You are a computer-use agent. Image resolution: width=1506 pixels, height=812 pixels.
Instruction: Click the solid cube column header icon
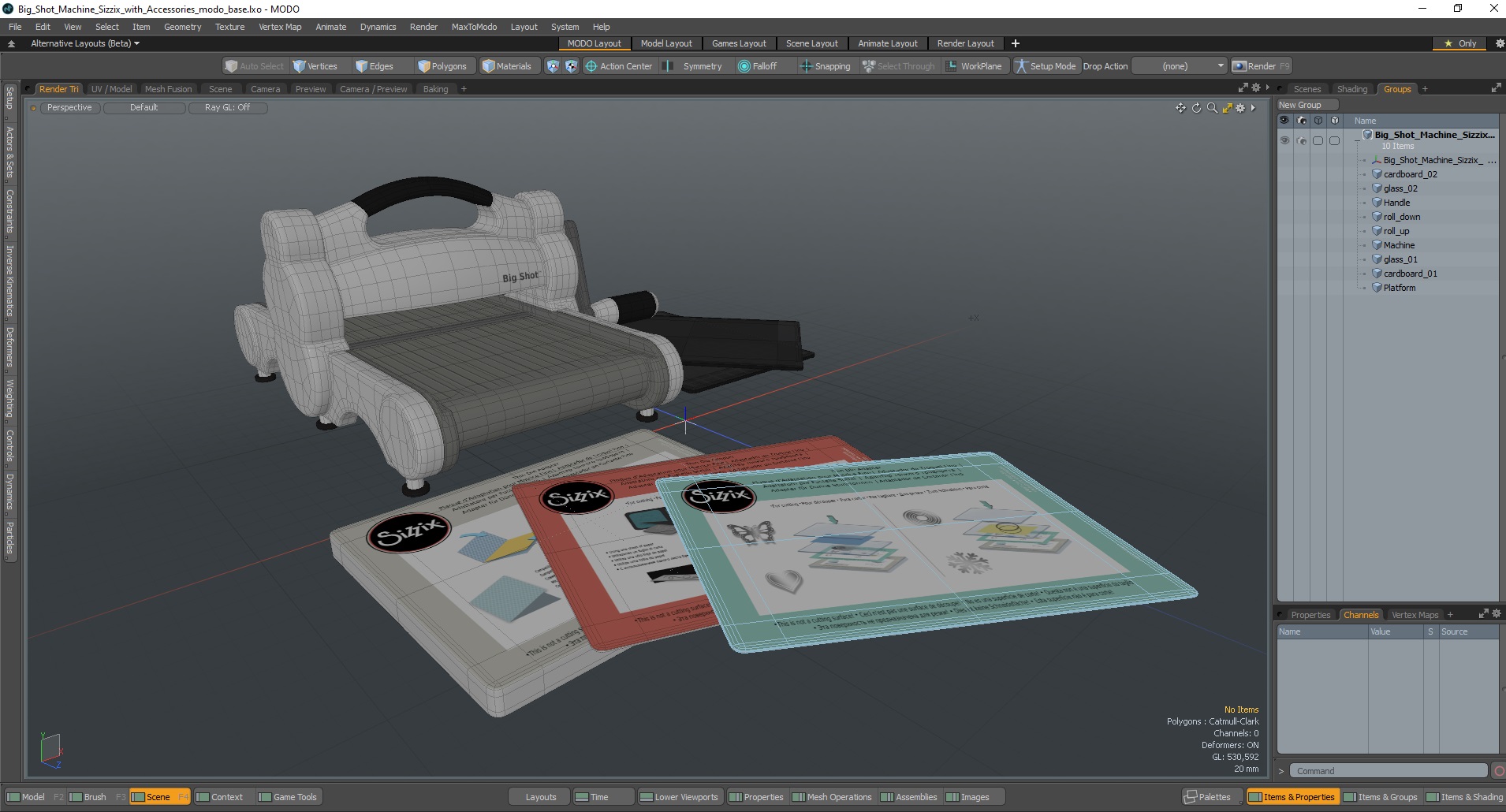tap(1334, 121)
